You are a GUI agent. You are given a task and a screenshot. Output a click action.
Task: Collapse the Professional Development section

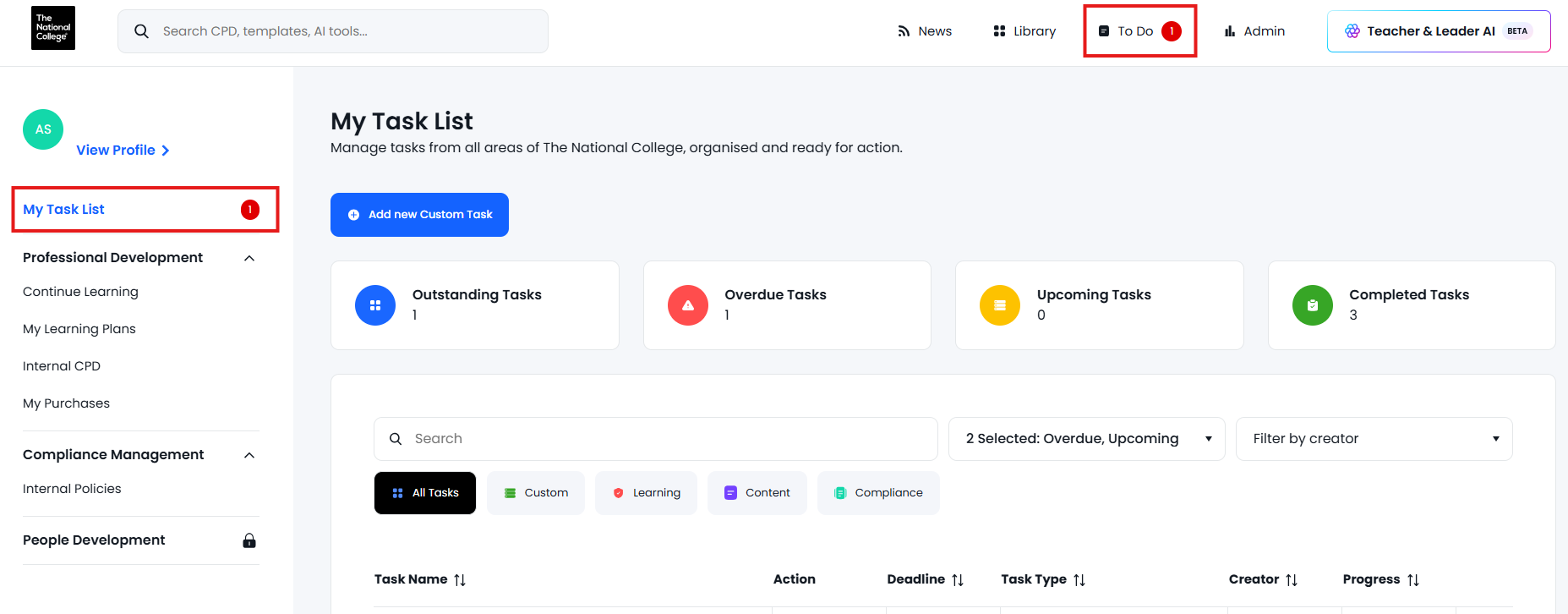[249, 258]
